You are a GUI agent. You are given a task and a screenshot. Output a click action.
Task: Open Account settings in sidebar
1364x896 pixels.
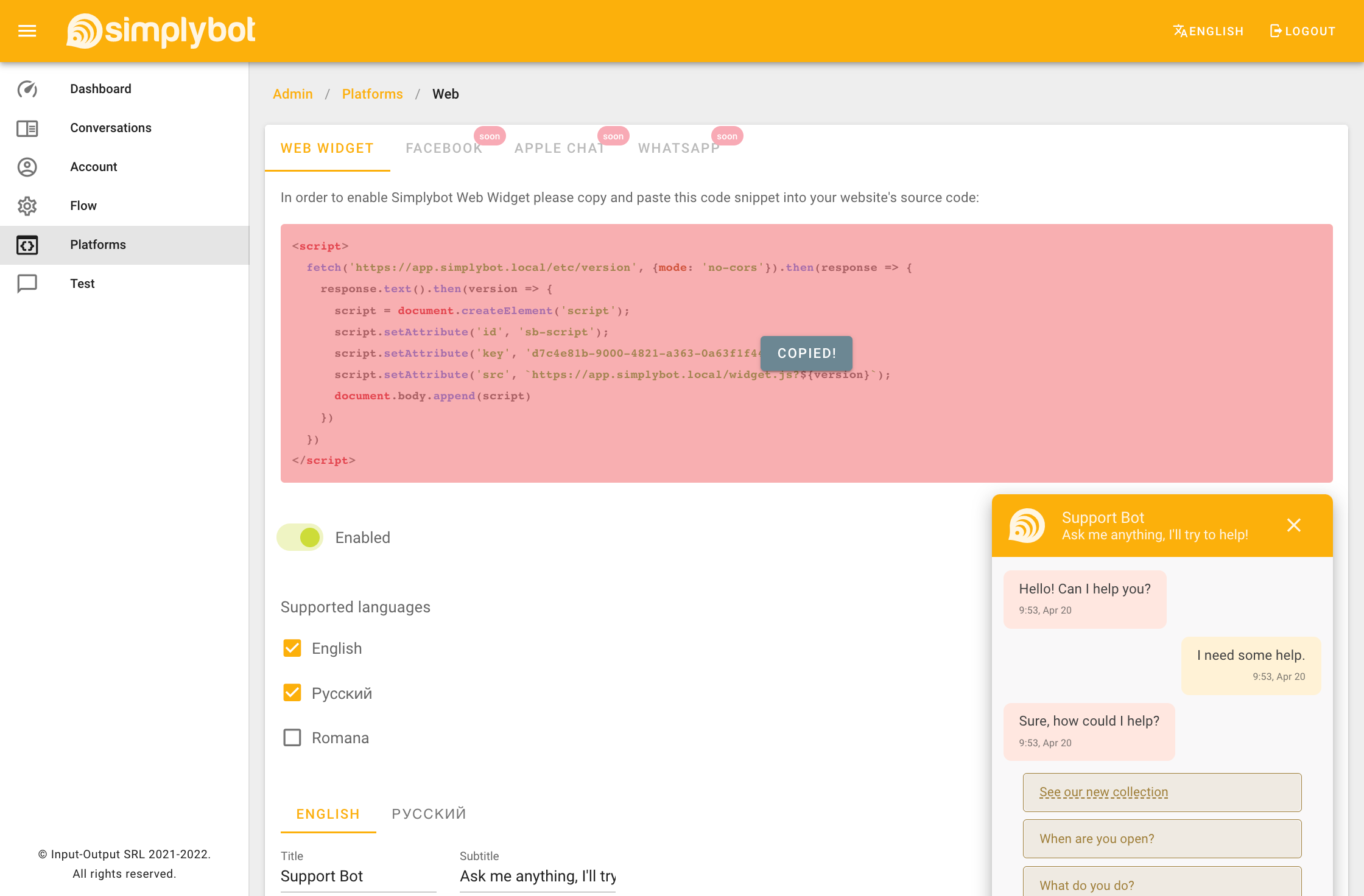coord(124,167)
